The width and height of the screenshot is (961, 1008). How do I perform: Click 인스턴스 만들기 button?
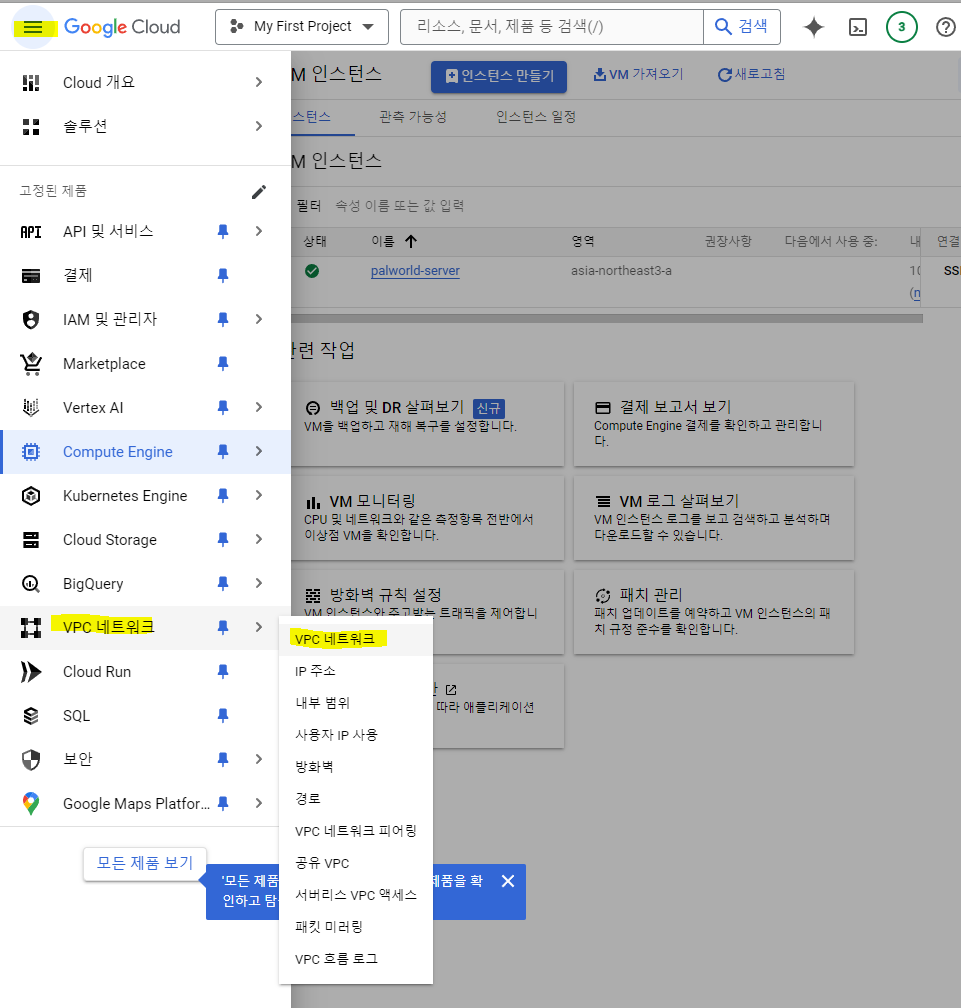[499, 76]
